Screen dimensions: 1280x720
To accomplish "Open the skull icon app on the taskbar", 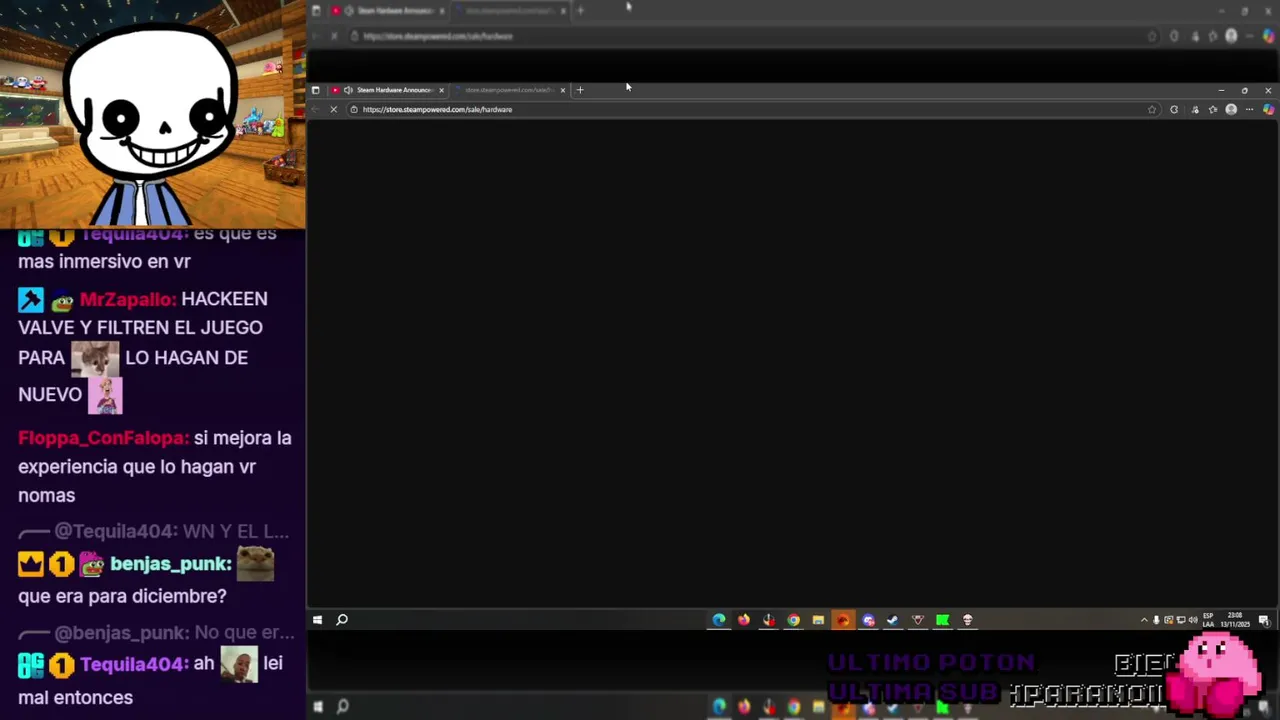I will click(x=967, y=620).
